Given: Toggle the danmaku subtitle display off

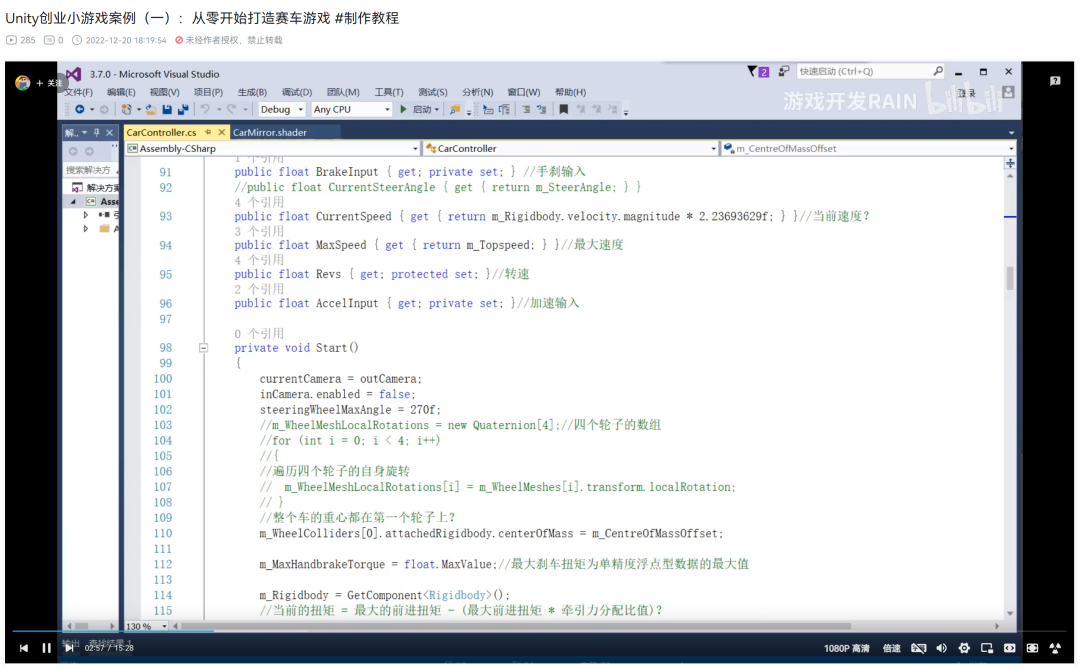Looking at the screenshot, I should coord(919,648).
